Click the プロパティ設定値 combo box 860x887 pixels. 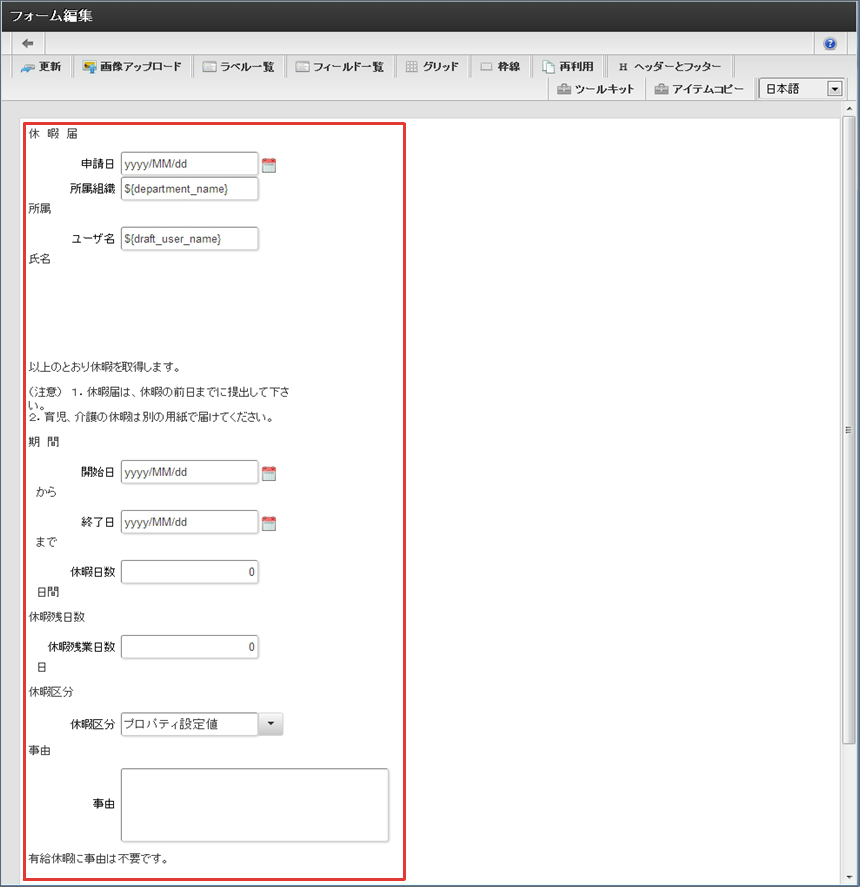[190, 724]
